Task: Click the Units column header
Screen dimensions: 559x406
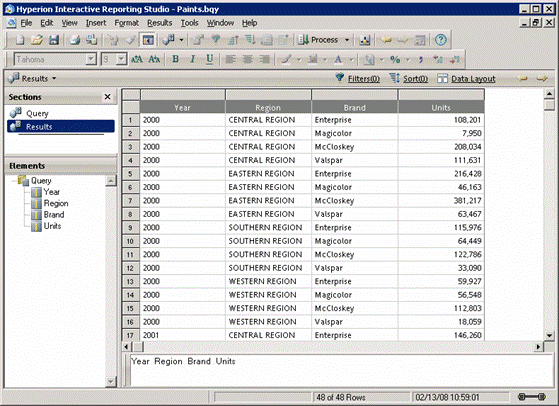Action: tap(441, 107)
